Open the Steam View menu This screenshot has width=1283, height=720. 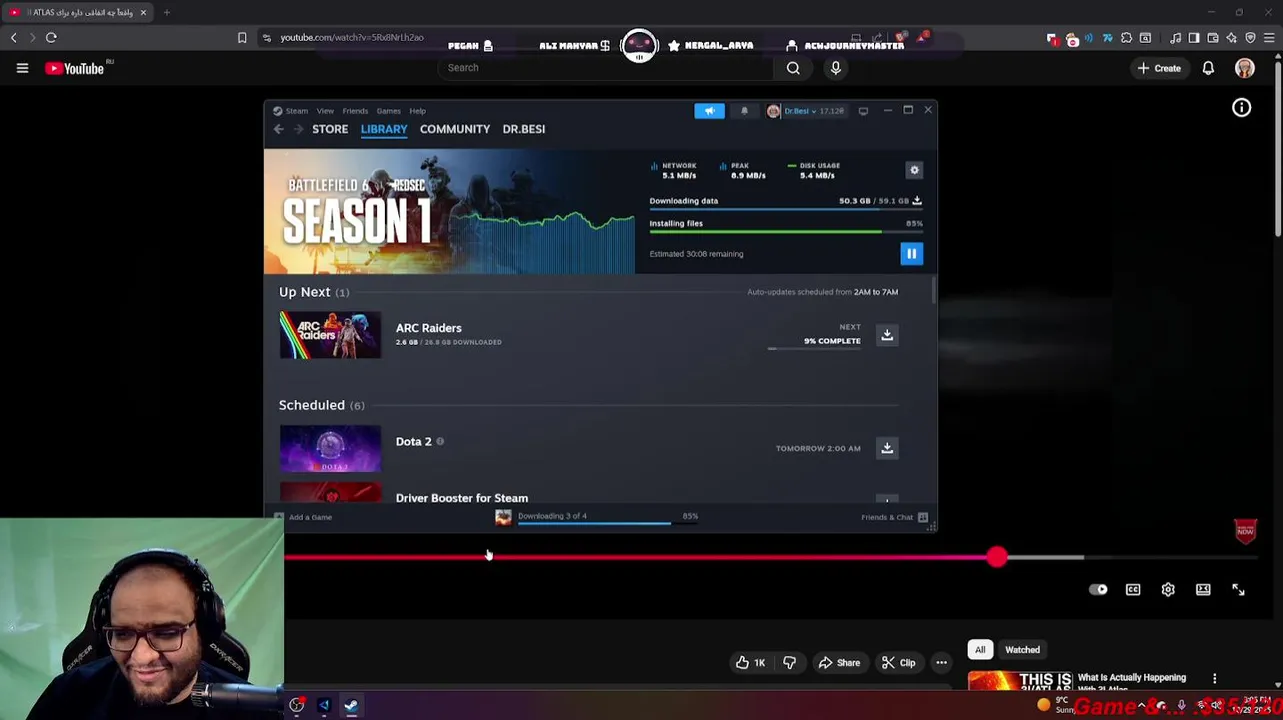click(325, 111)
